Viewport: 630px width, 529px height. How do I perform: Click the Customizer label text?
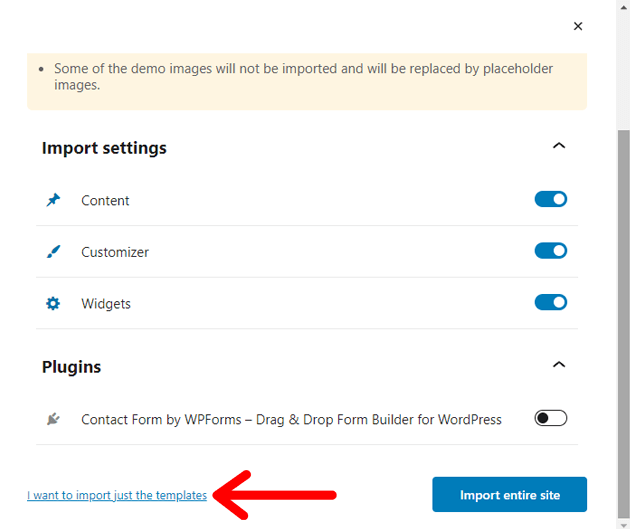[115, 253]
